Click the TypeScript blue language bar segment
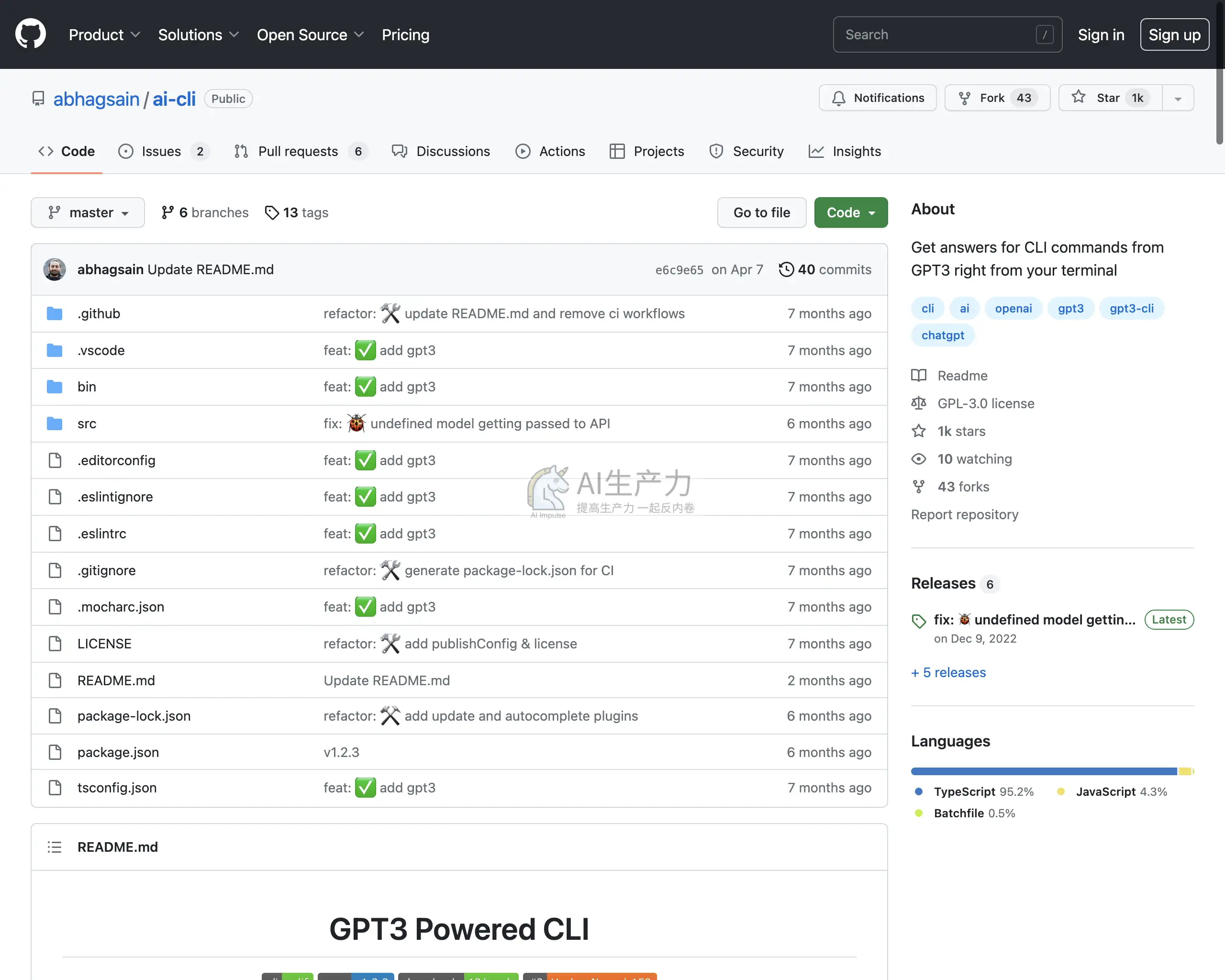 click(x=1044, y=771)
